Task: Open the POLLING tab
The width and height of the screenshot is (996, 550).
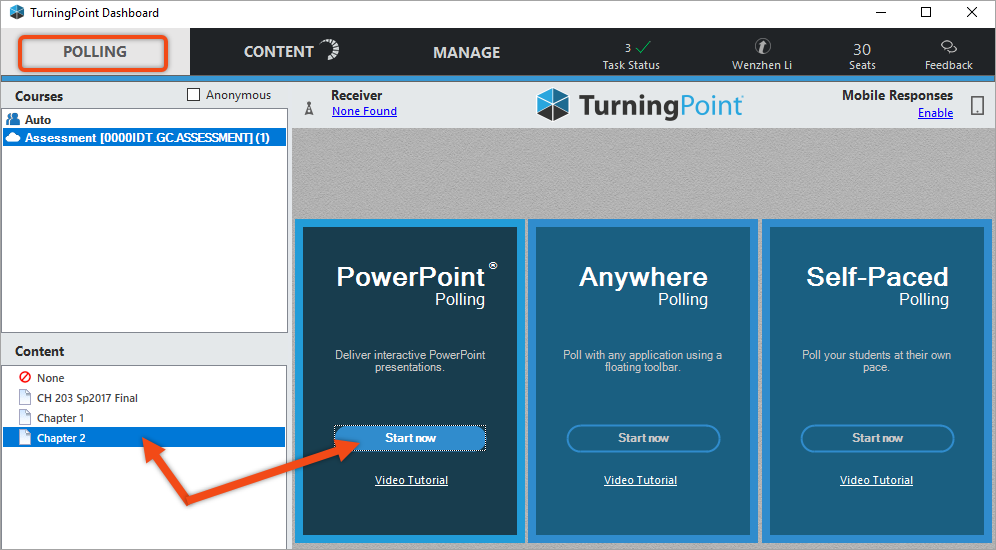Action: coord(95,52)
